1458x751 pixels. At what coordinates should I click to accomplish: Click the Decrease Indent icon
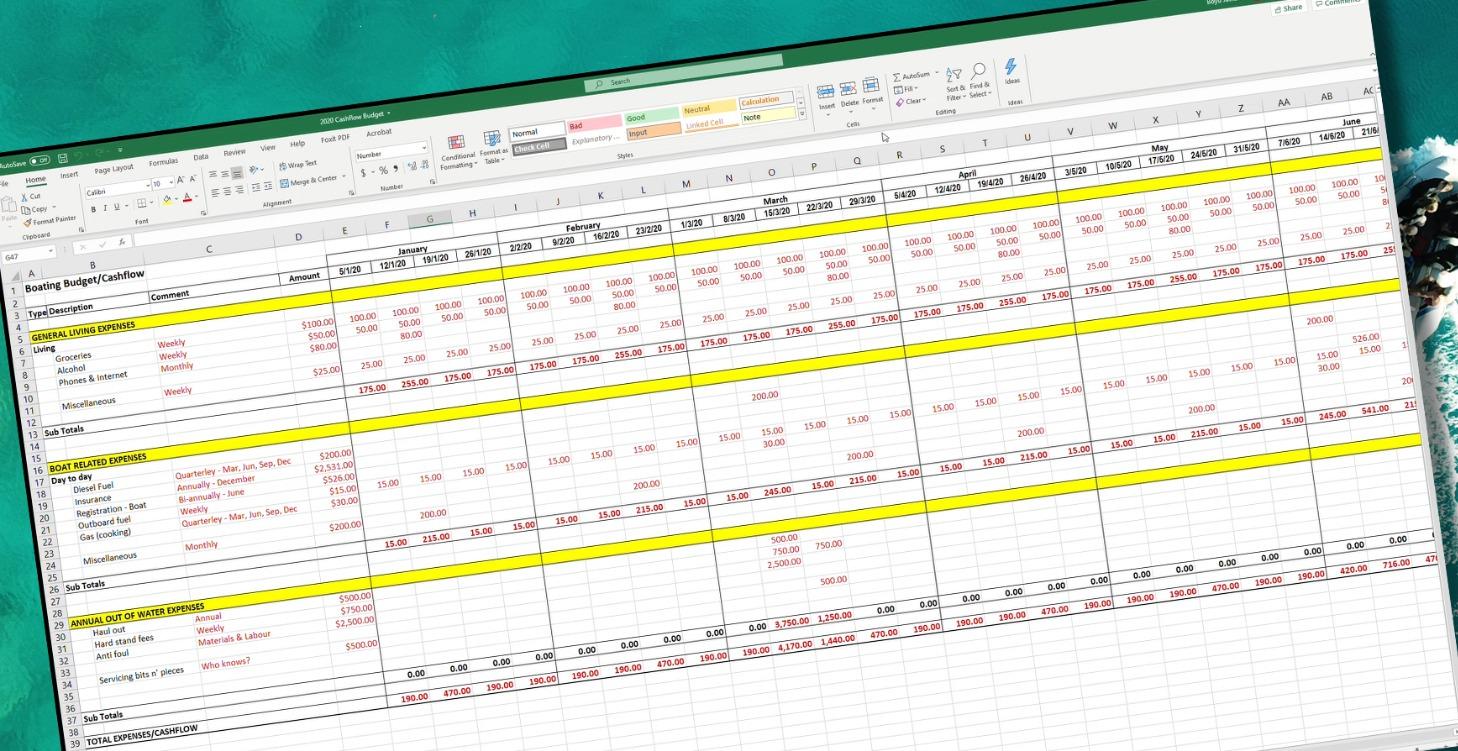[x=256, y=187]
